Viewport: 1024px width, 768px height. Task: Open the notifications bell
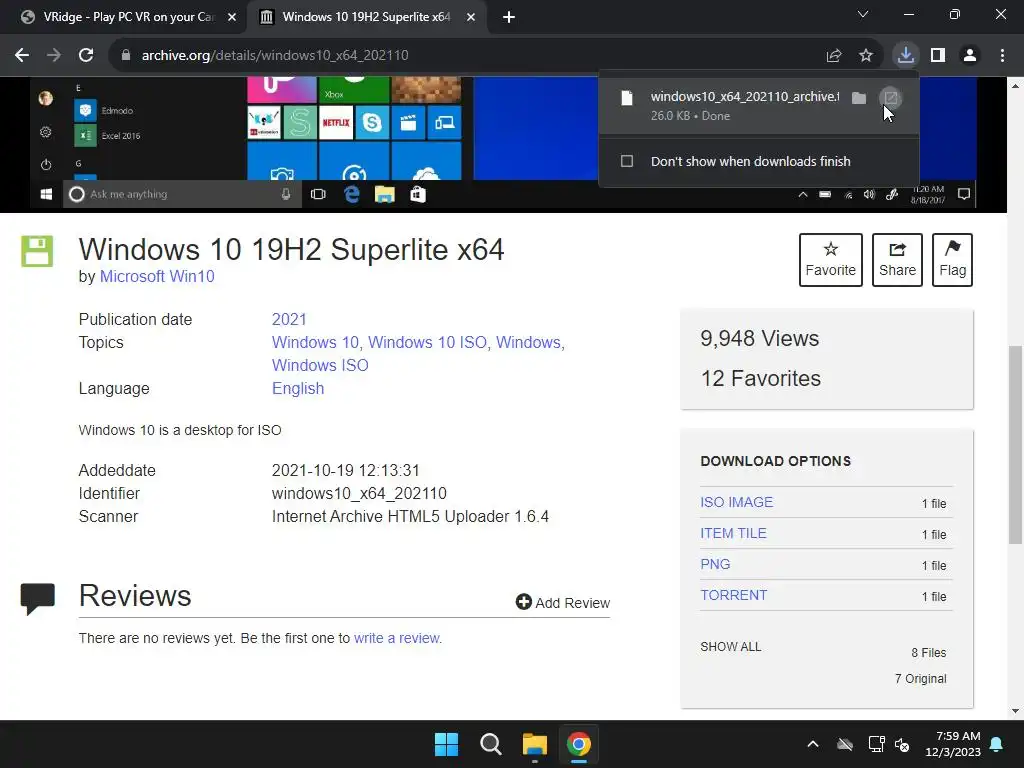(997, 744)
